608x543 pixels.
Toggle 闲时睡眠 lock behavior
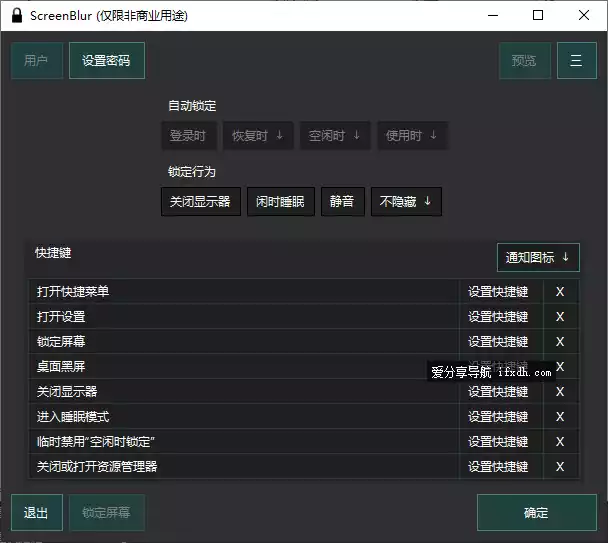point(281,201)
